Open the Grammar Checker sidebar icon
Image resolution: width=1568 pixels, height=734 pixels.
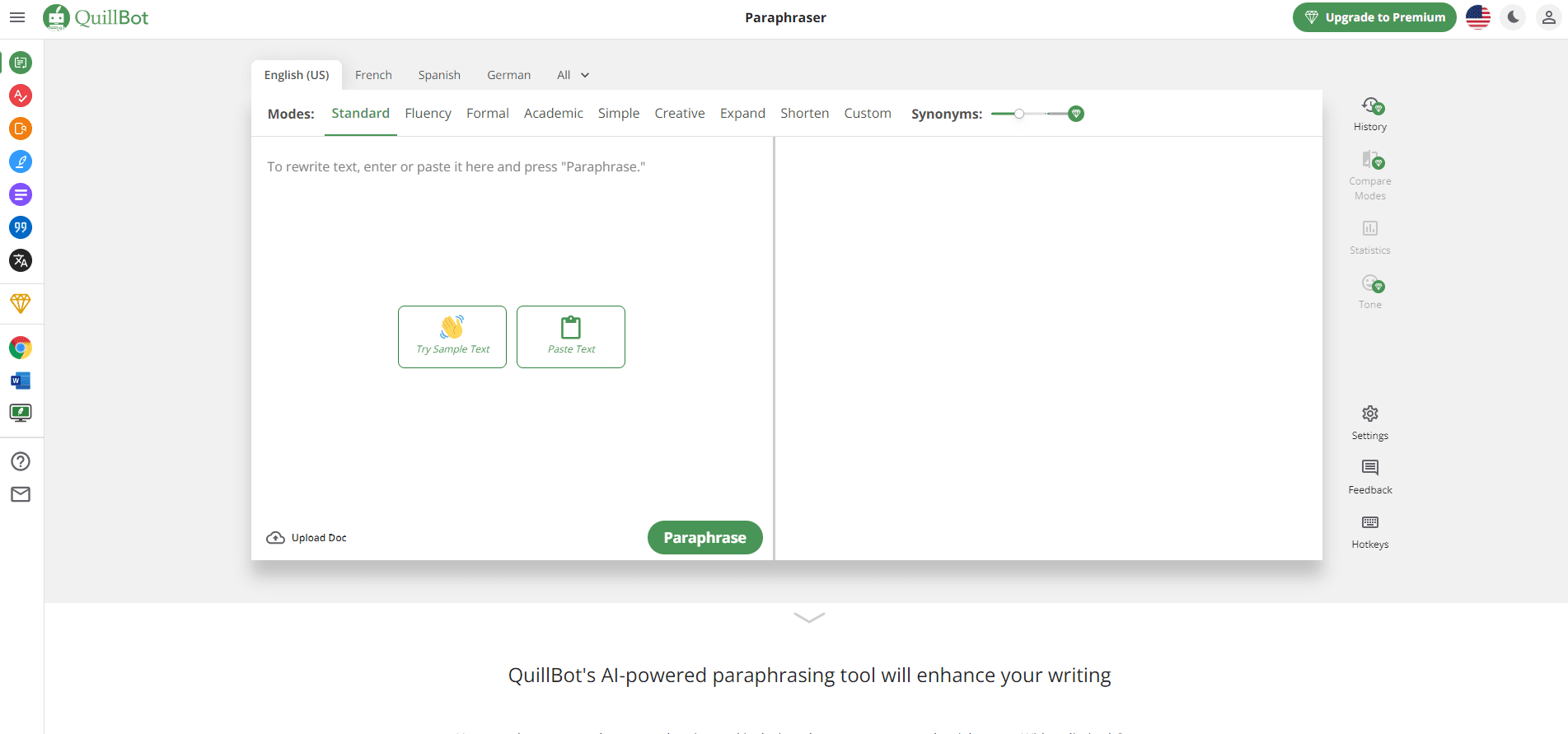click(x=21, y=96)
